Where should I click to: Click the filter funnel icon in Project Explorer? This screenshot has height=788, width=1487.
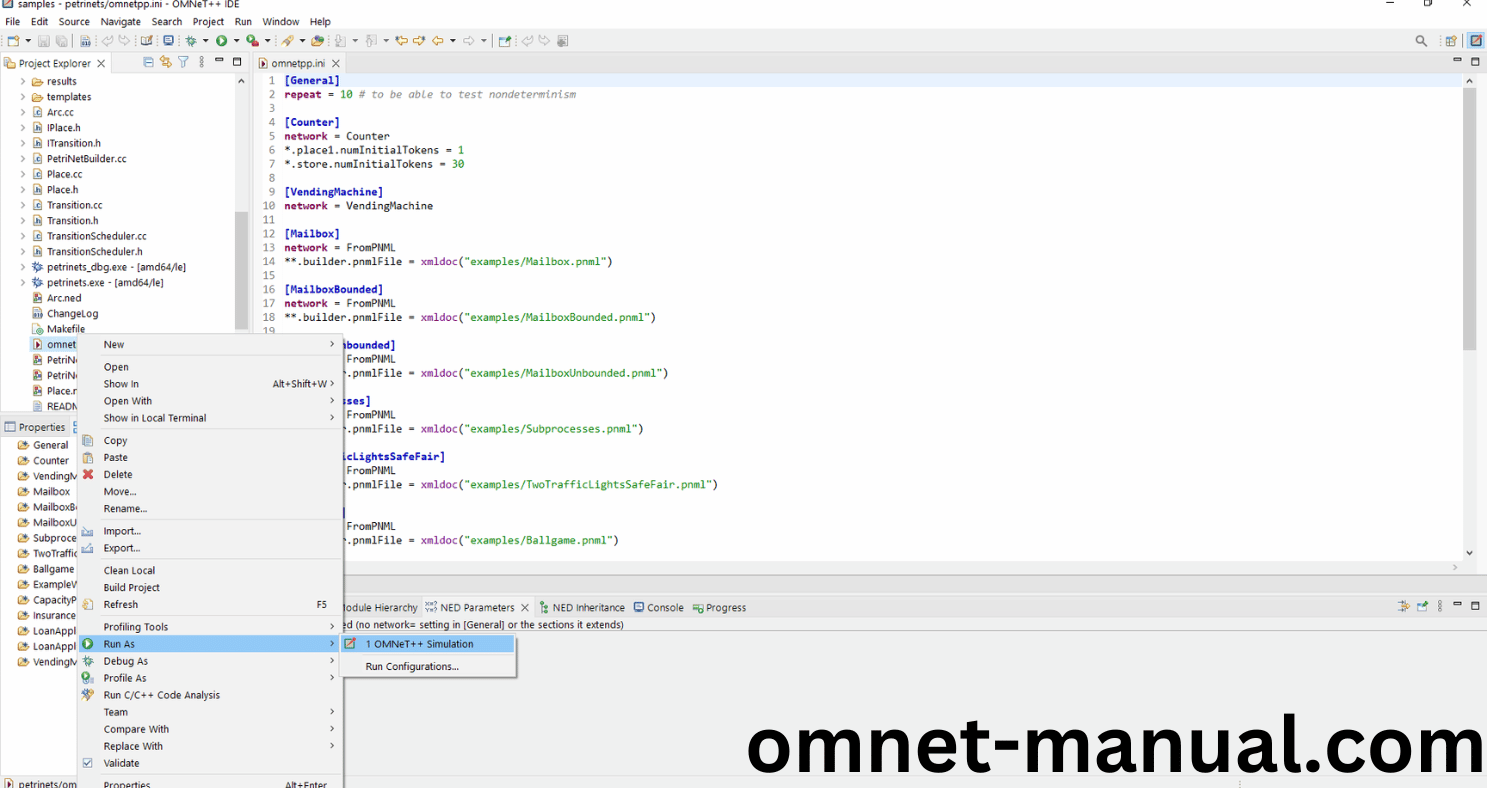click(183, 62)
